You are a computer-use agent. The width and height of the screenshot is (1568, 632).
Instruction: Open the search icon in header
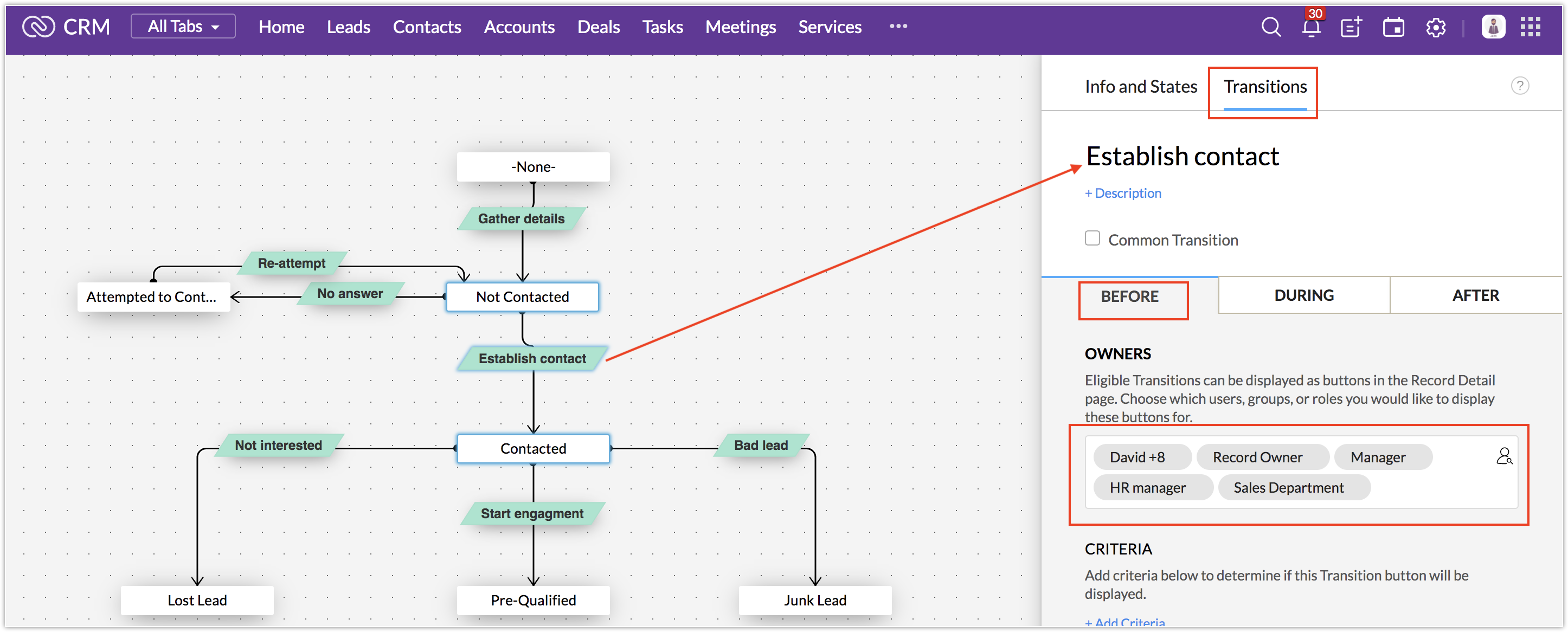[1270, 27]
